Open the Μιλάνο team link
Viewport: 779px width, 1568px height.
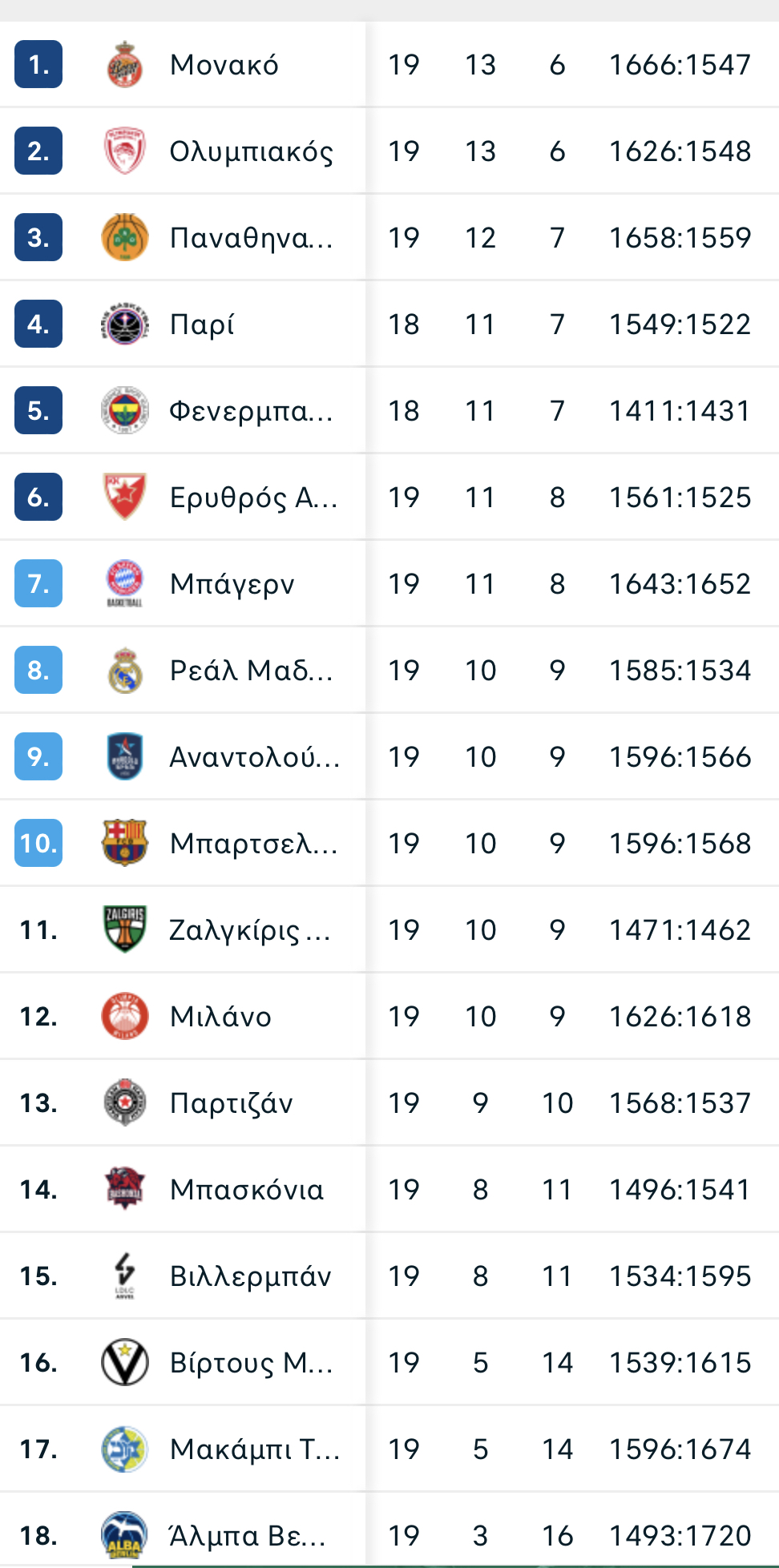coord(220,1016)
